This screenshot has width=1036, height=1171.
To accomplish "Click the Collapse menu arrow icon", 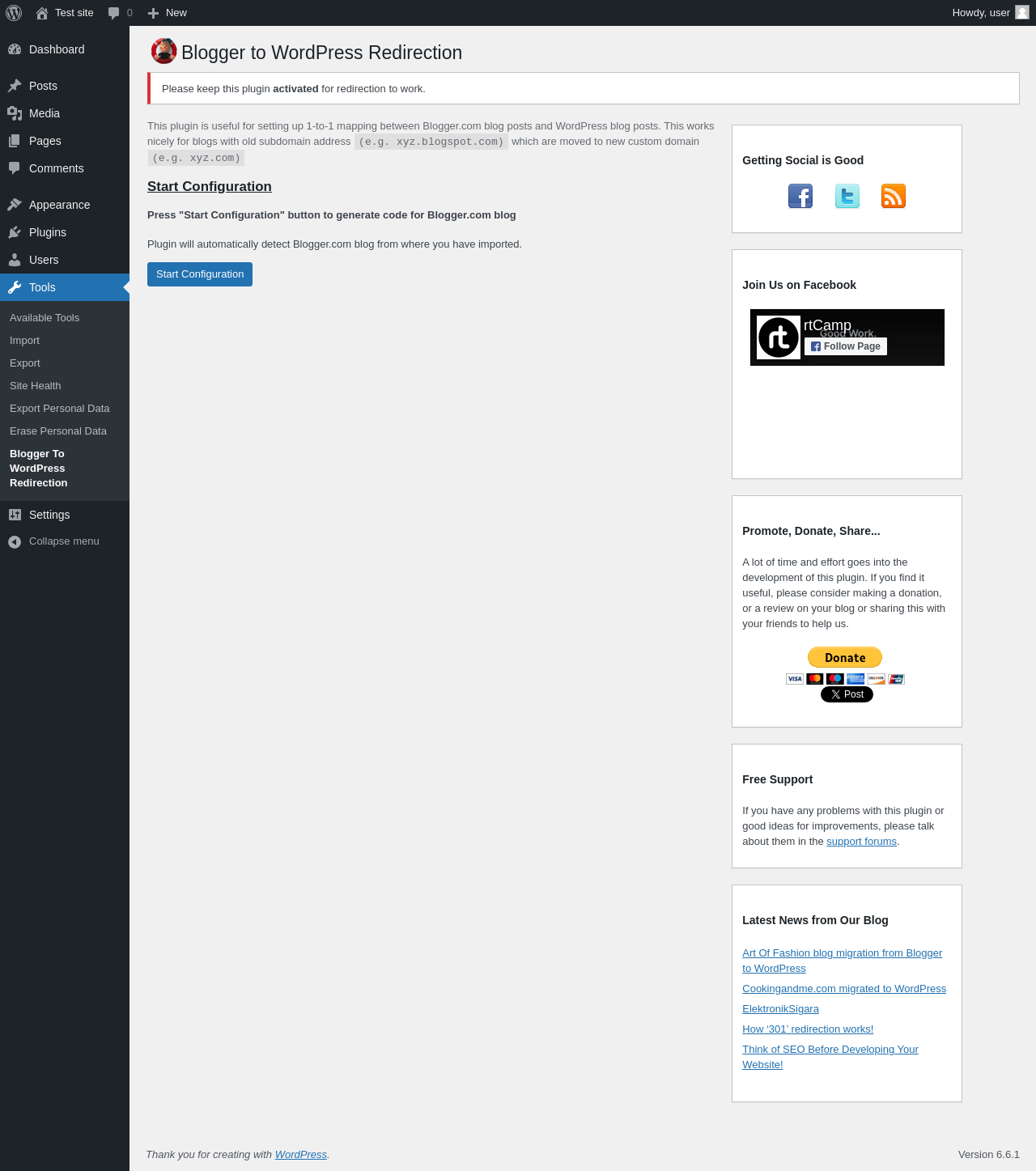I will [15, 542].
